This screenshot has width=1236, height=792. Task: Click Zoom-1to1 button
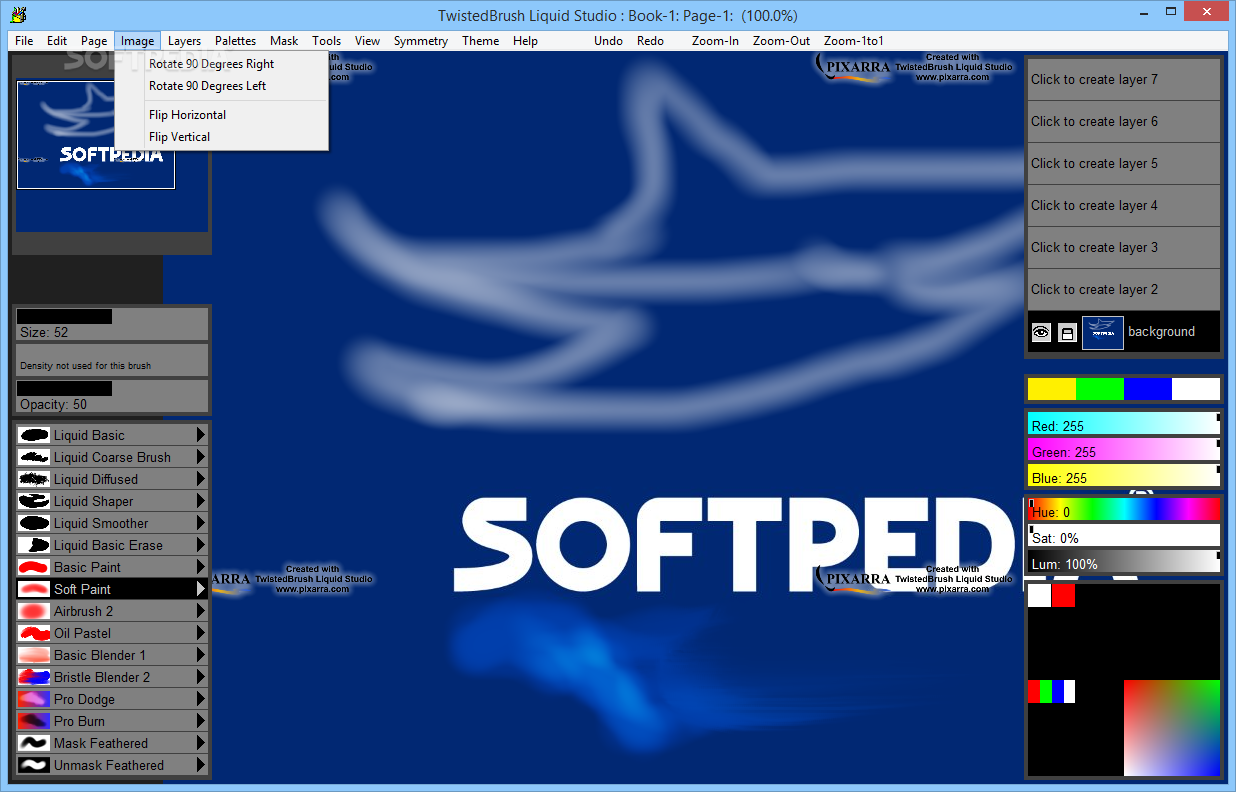click(854, 41)
